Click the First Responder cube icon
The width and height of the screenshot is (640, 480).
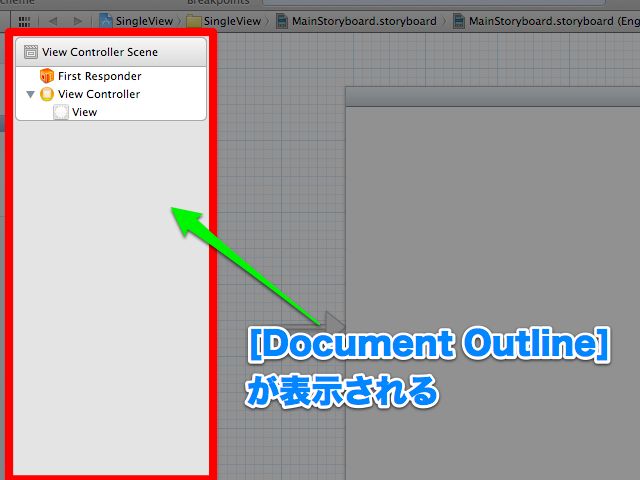(x=47, y=76)
